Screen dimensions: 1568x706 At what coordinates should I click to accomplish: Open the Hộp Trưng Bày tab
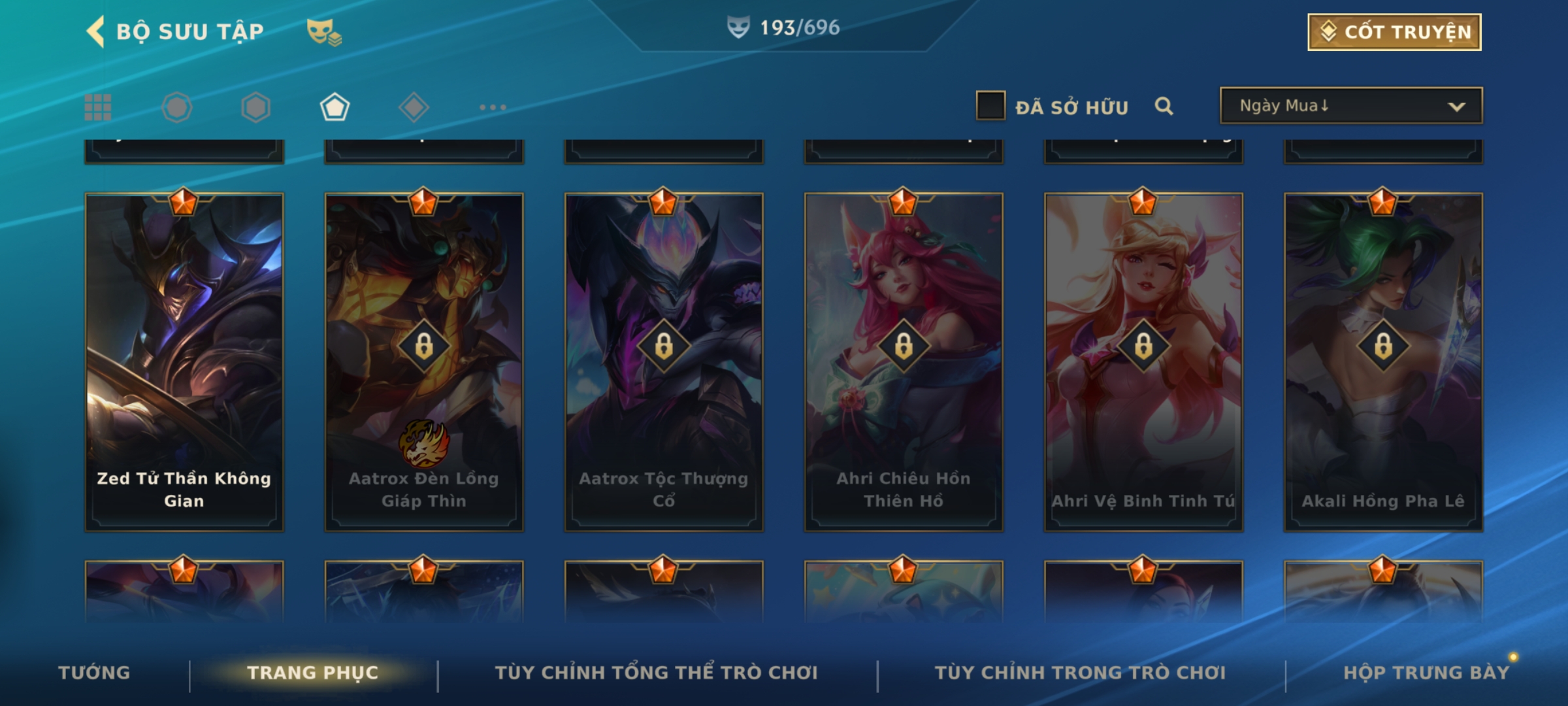click(x=1426, y=673)
